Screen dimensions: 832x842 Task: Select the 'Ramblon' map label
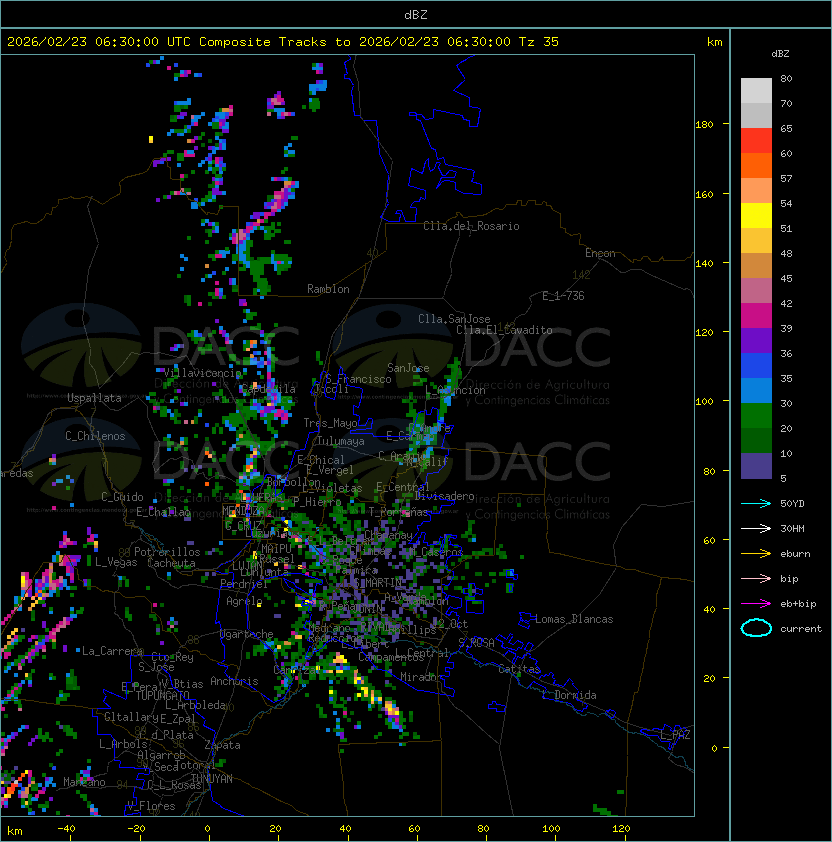[328, 289]
